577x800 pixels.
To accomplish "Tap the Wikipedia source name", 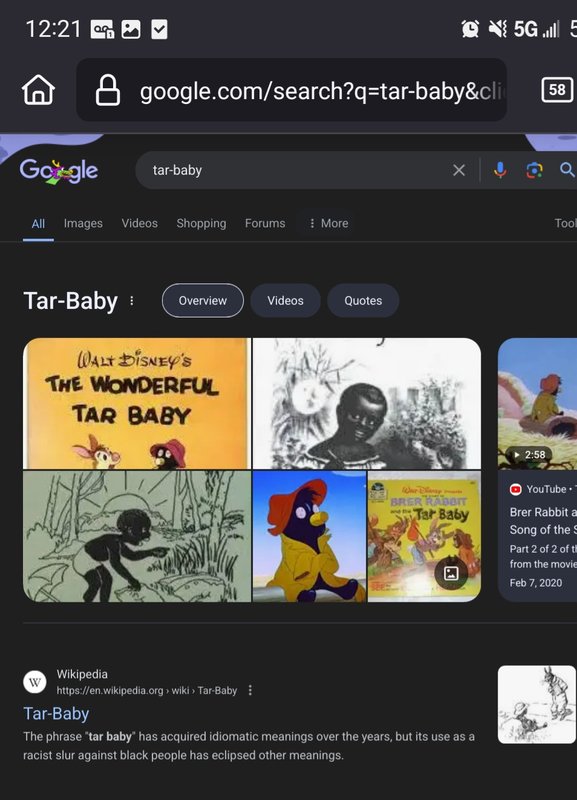I will coord(82,674).
